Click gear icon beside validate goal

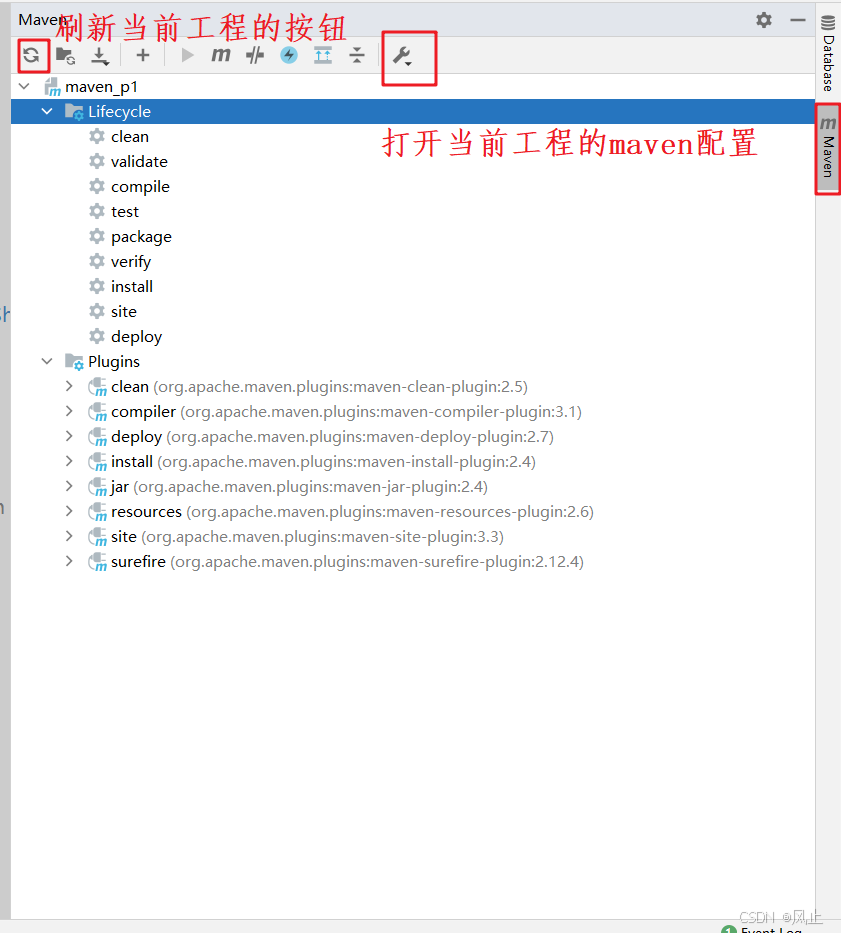pyautogui.click(x=96, y=161)
